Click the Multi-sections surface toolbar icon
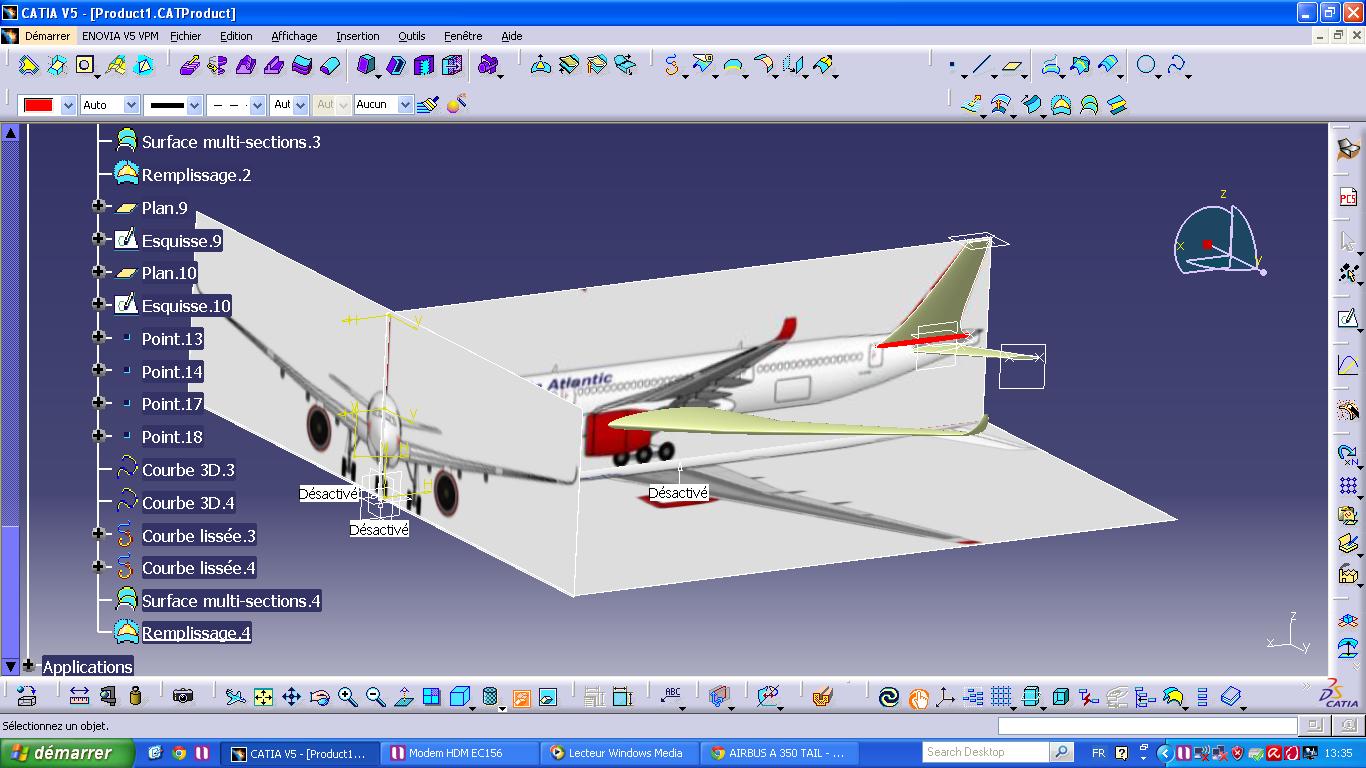The image size is (1366, 768). (x=1089, y=104)
